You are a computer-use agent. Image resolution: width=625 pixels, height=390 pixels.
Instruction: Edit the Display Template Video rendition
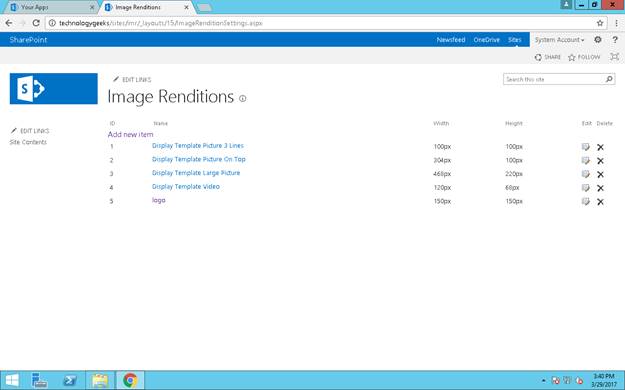pyautogui.click(x=585, y=188)
